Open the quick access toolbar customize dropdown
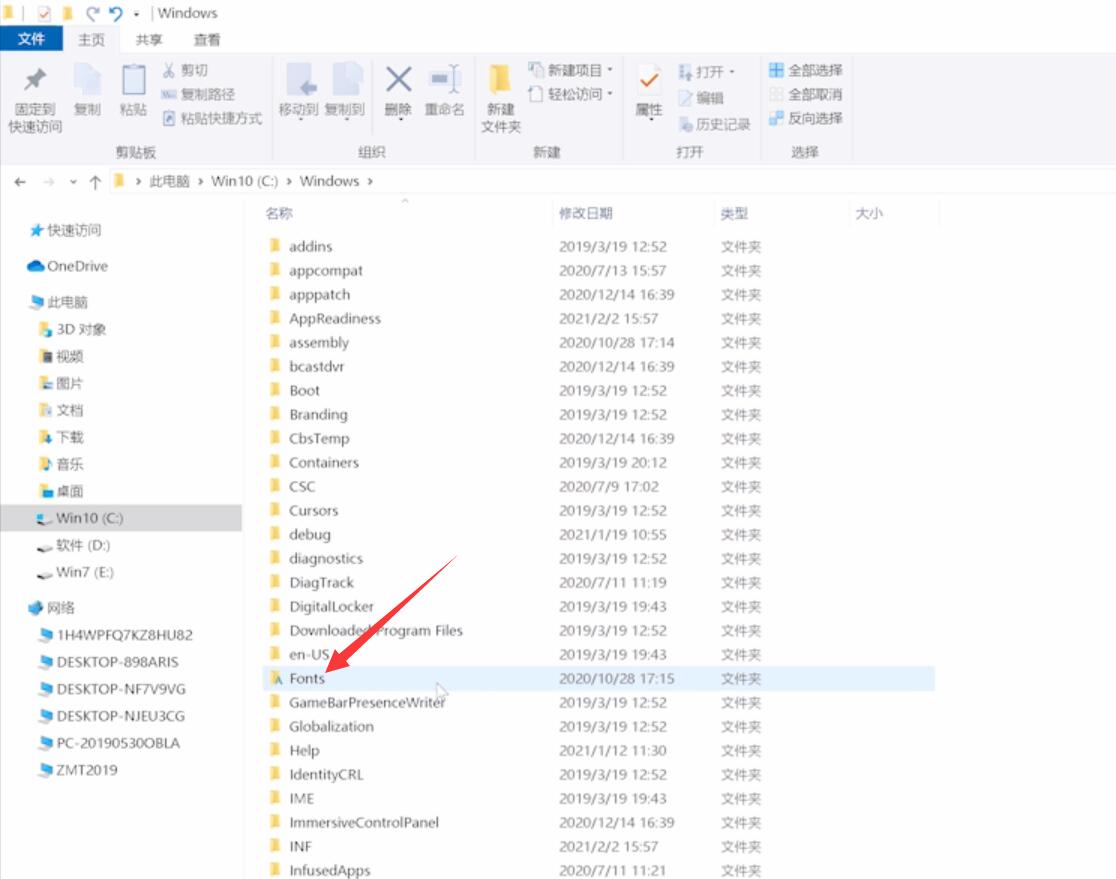 [137, 14]
